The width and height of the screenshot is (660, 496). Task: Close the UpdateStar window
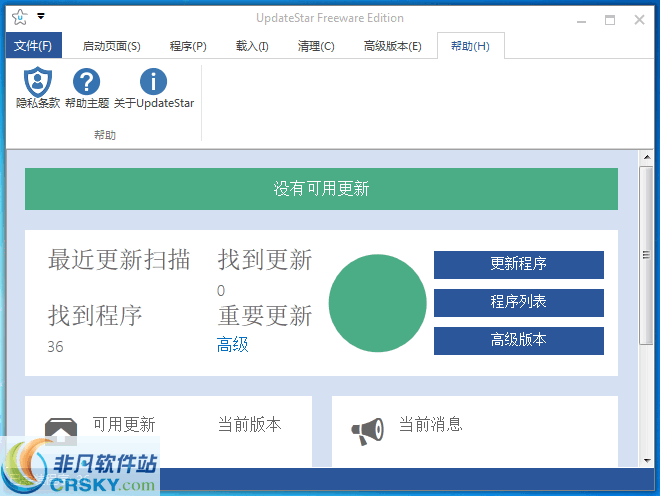[x=639, y=20]
